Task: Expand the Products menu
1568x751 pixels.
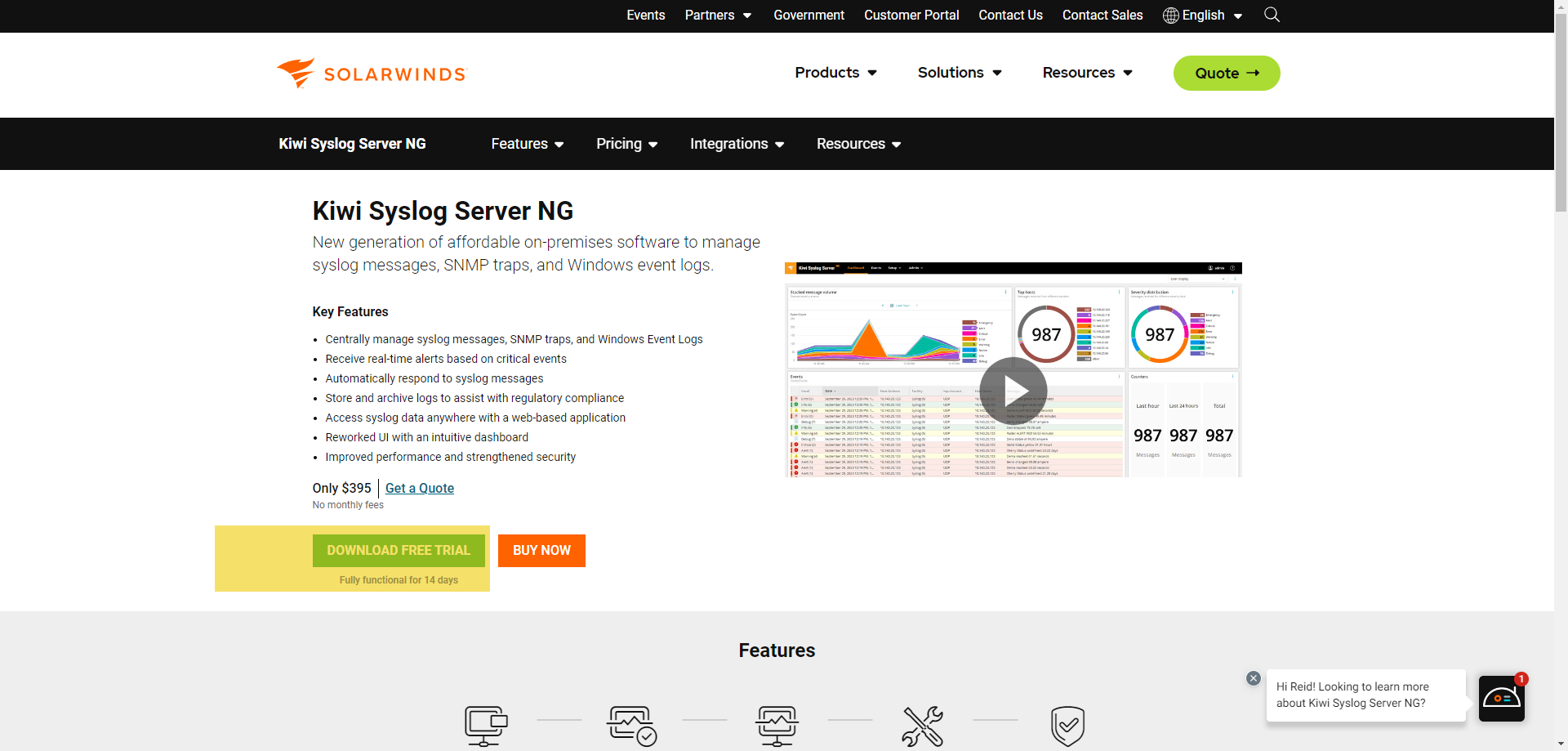Action: (836, 73)
